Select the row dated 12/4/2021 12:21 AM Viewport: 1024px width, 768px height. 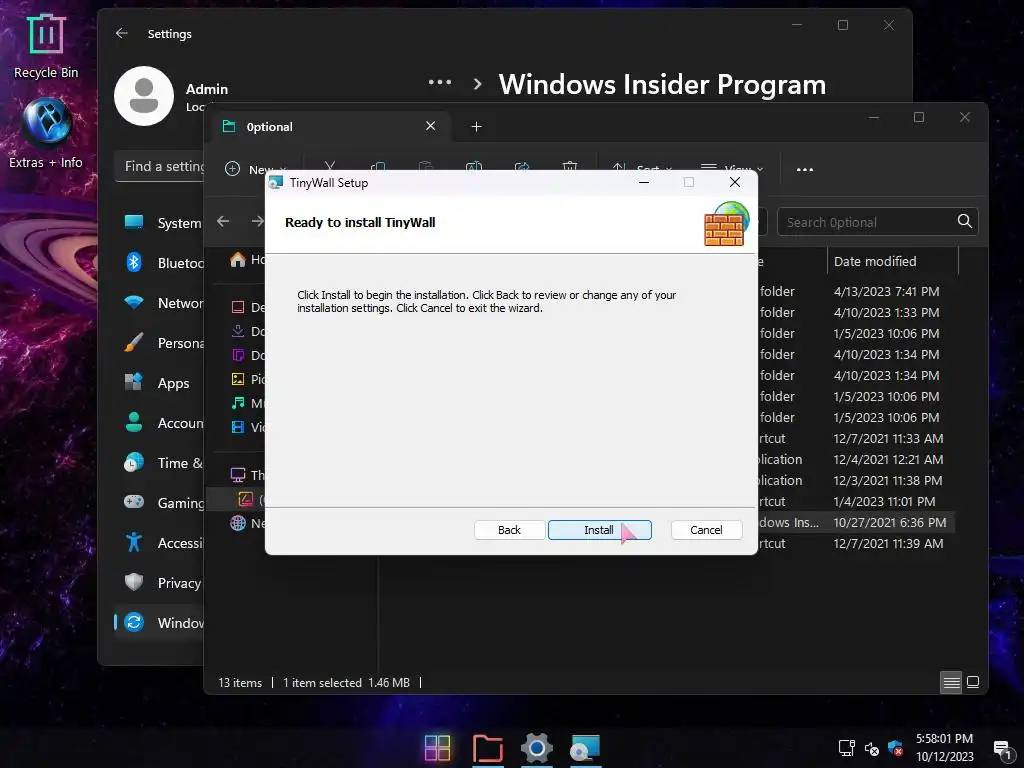(x=859, y=459)
